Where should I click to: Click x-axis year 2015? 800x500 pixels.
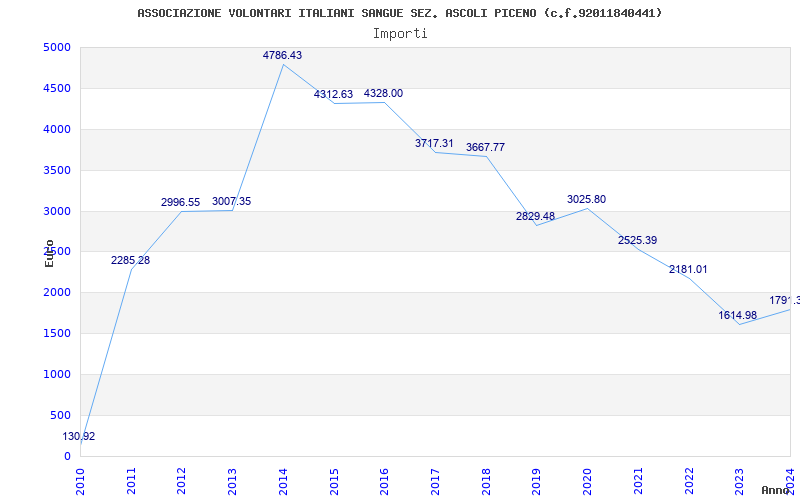click(334, 482)
